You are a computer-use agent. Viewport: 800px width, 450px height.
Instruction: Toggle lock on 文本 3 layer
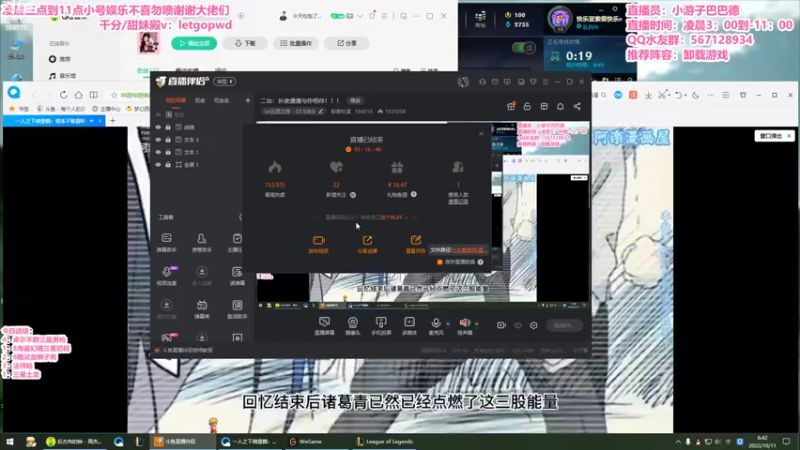click(x=168, y=140)
